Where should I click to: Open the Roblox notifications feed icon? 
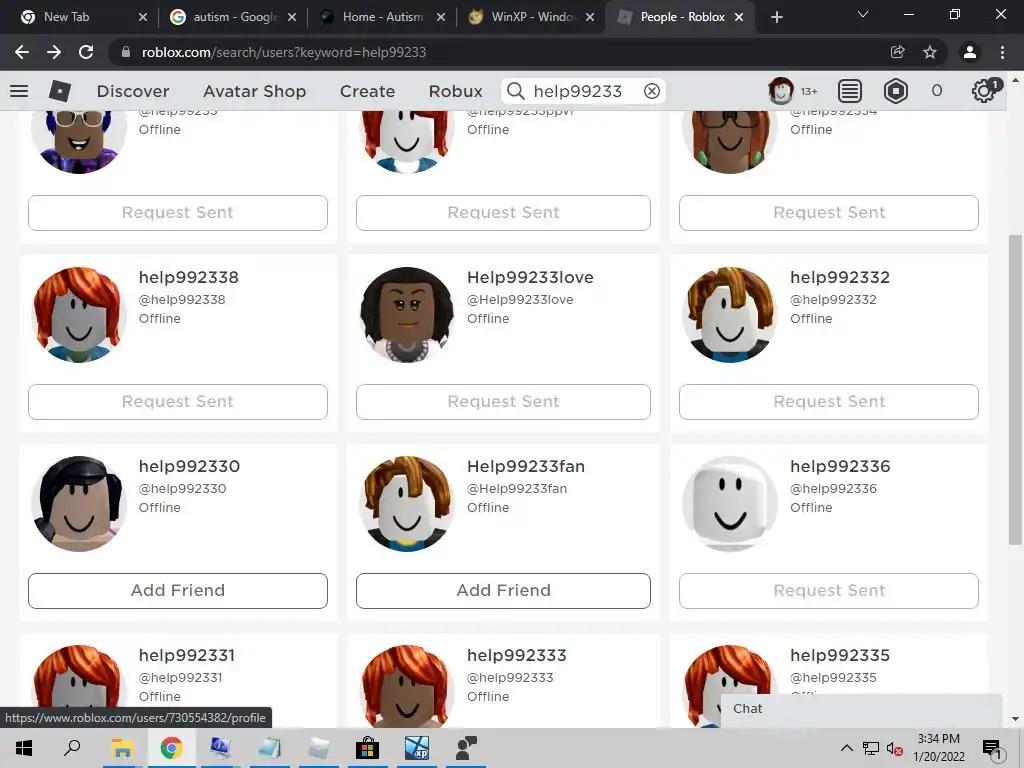tap(850, 91)
